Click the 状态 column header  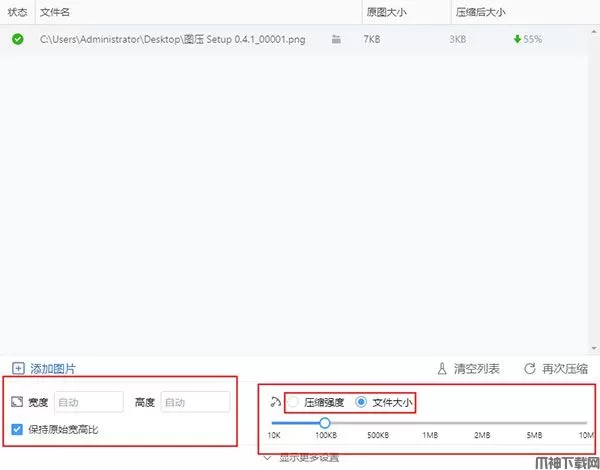click(x=17, y=12)
